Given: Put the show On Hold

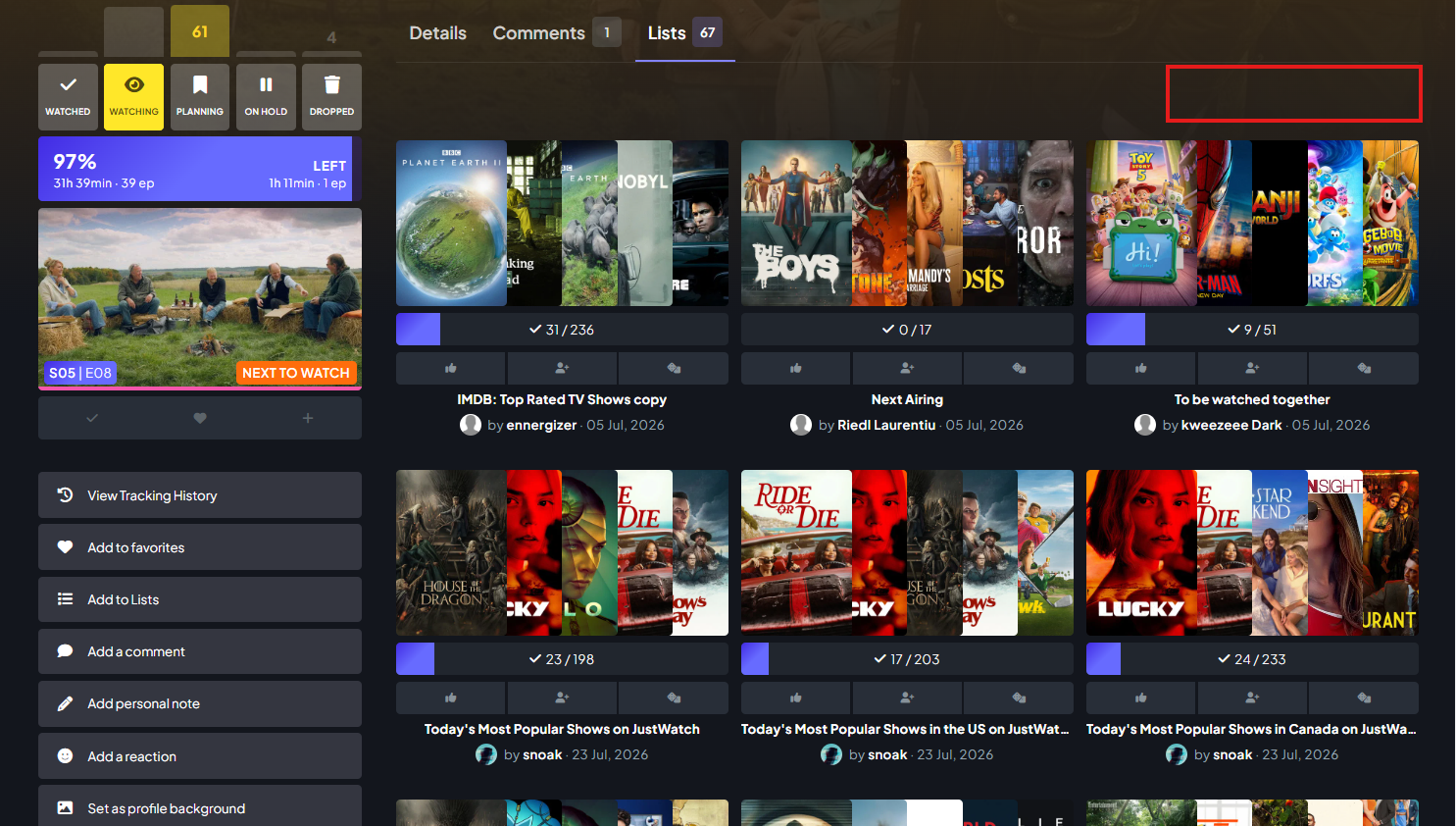Looking at the screenshot, I should coord(266,97).
